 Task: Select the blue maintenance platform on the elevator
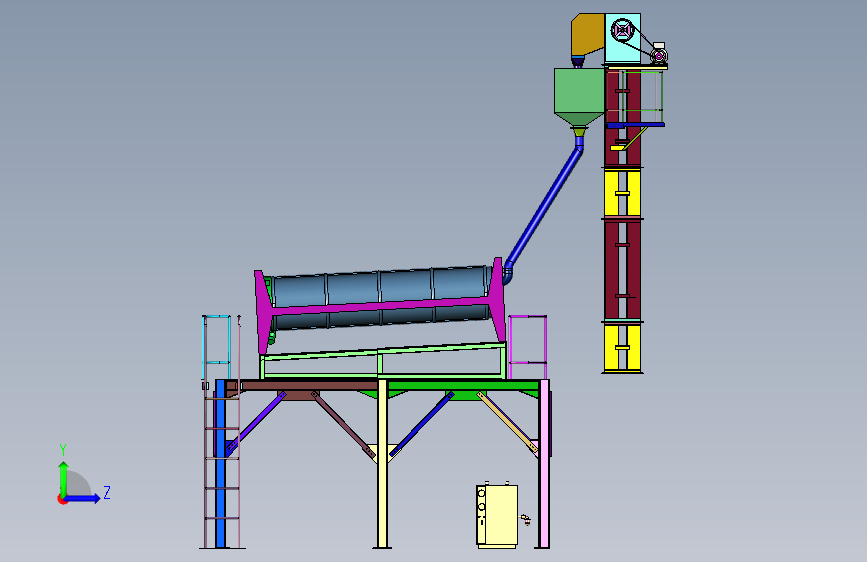pyautogui.click(x=635, y=125)
